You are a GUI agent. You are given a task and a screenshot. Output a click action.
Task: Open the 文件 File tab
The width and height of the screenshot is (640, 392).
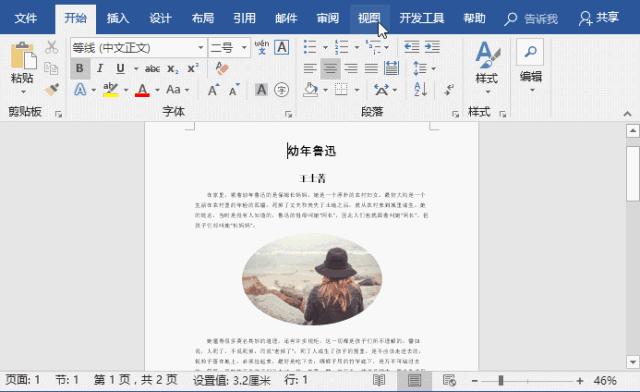pos(25,18)
